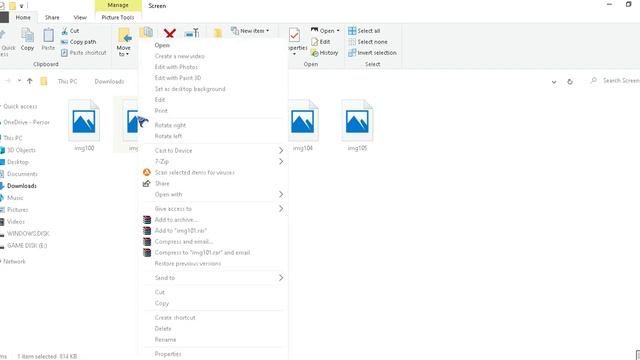Choose Rotate left in context menu
The width and height of the screenshot is (640, 360).
168,136
